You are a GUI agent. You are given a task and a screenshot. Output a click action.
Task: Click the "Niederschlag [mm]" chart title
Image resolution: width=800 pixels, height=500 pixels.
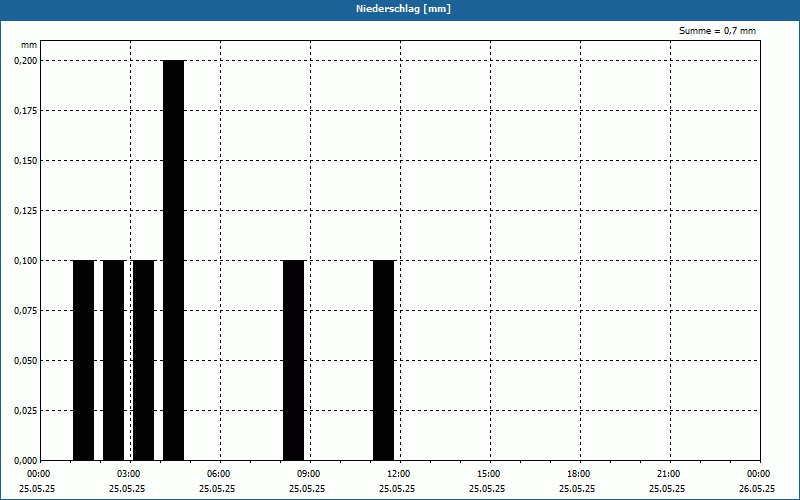(403, 9)
